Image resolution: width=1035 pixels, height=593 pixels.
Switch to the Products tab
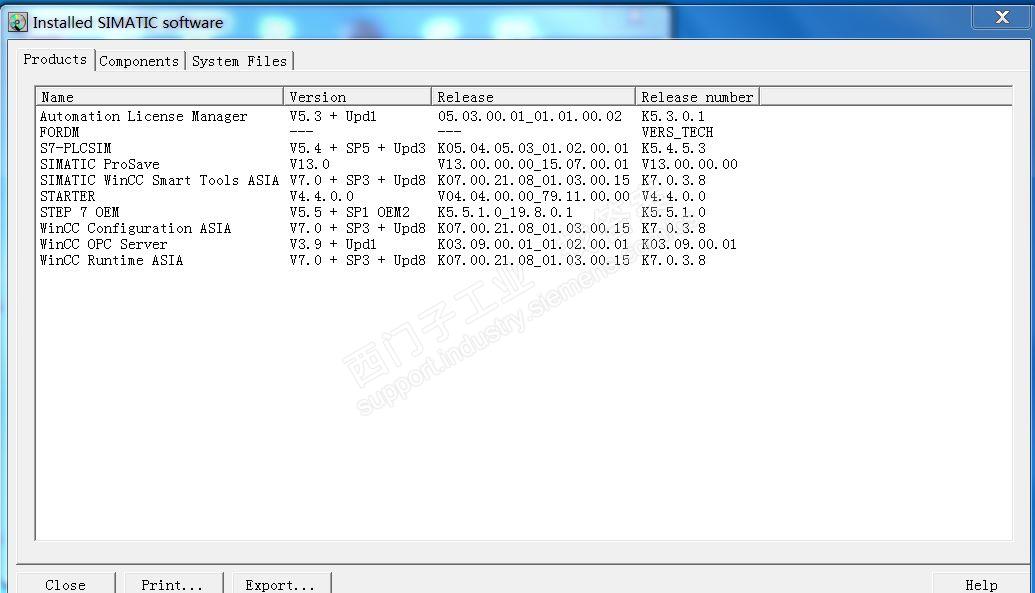[55, 59]
